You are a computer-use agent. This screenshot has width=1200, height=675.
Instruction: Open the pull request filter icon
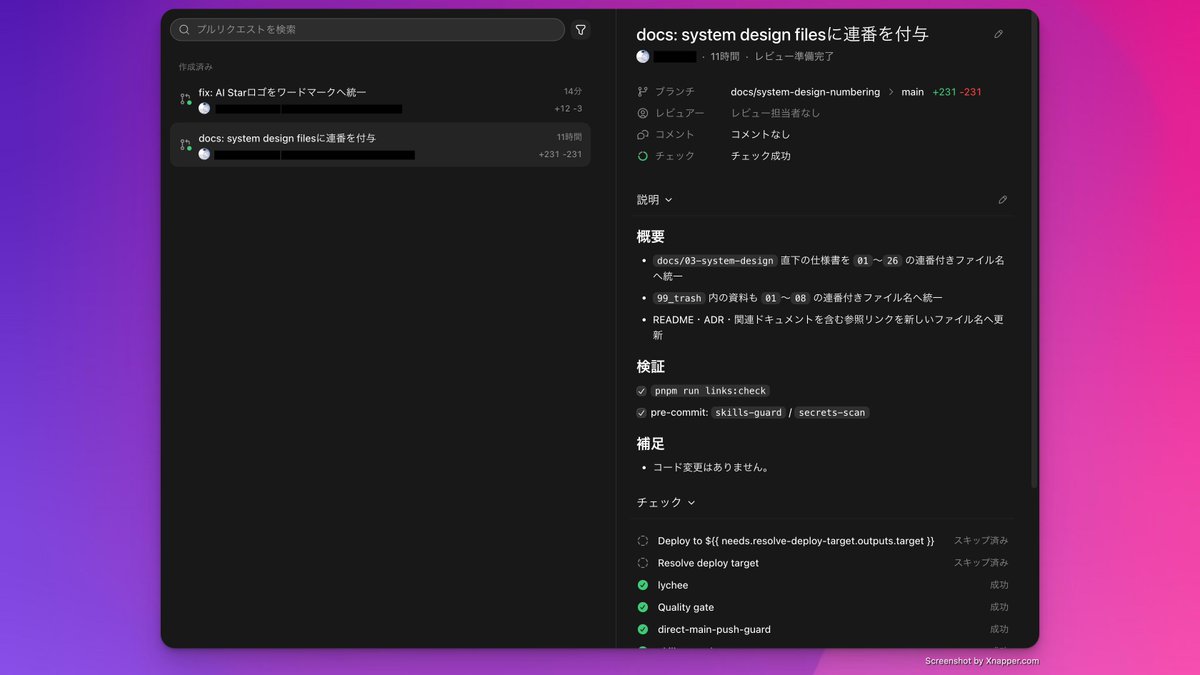(x=580, y=30)
